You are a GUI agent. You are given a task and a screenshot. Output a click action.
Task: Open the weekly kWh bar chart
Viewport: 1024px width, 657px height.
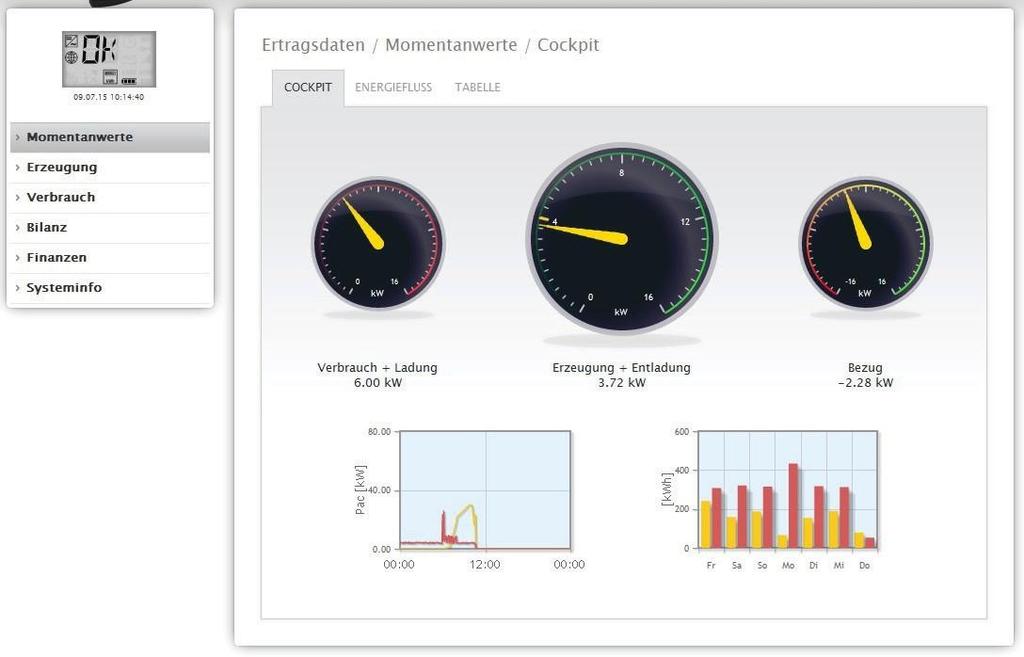tap(787, 490)
